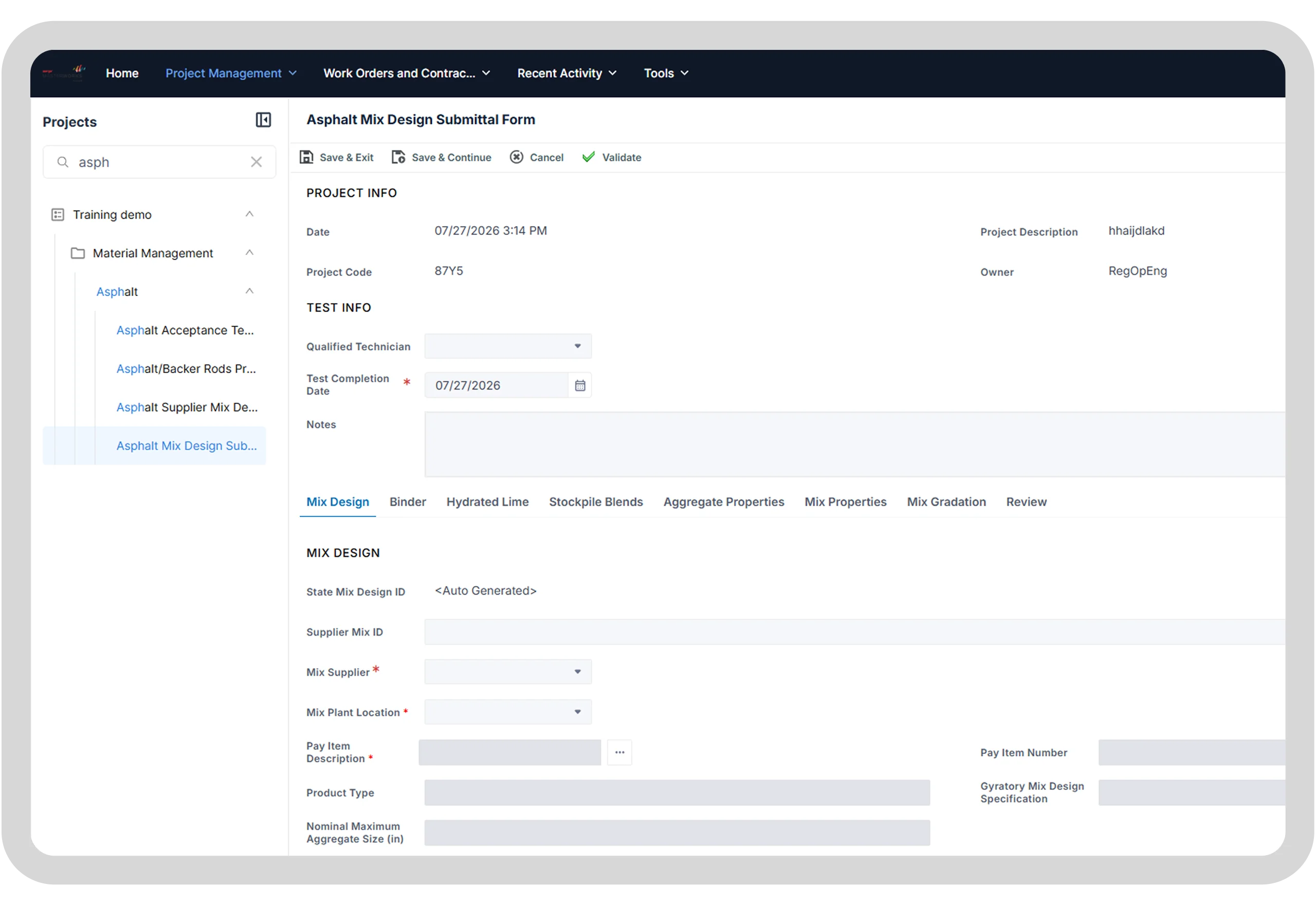Click the Test Completion Date field

496,385
